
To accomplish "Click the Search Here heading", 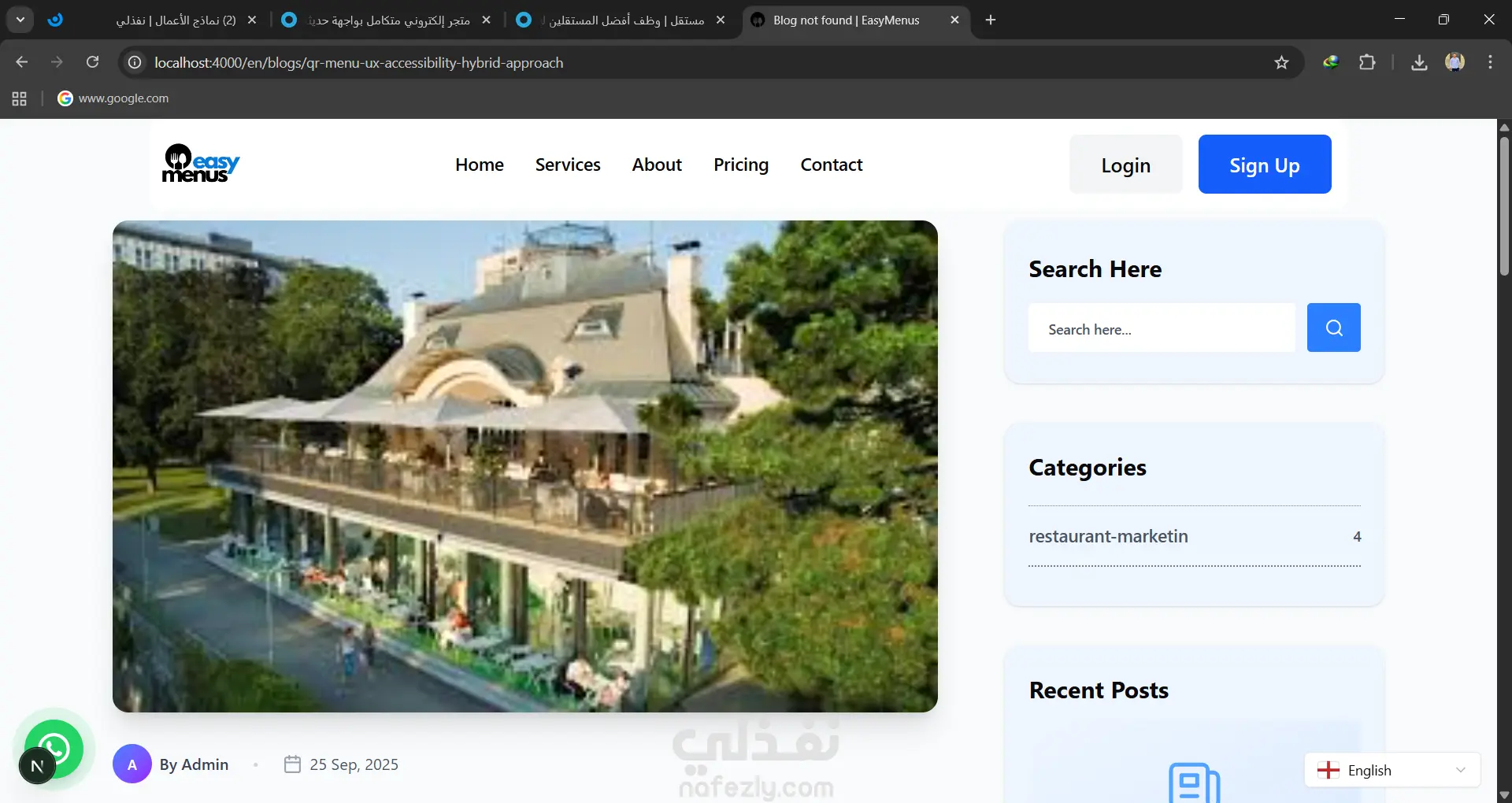I will (x=1095, y=269).
